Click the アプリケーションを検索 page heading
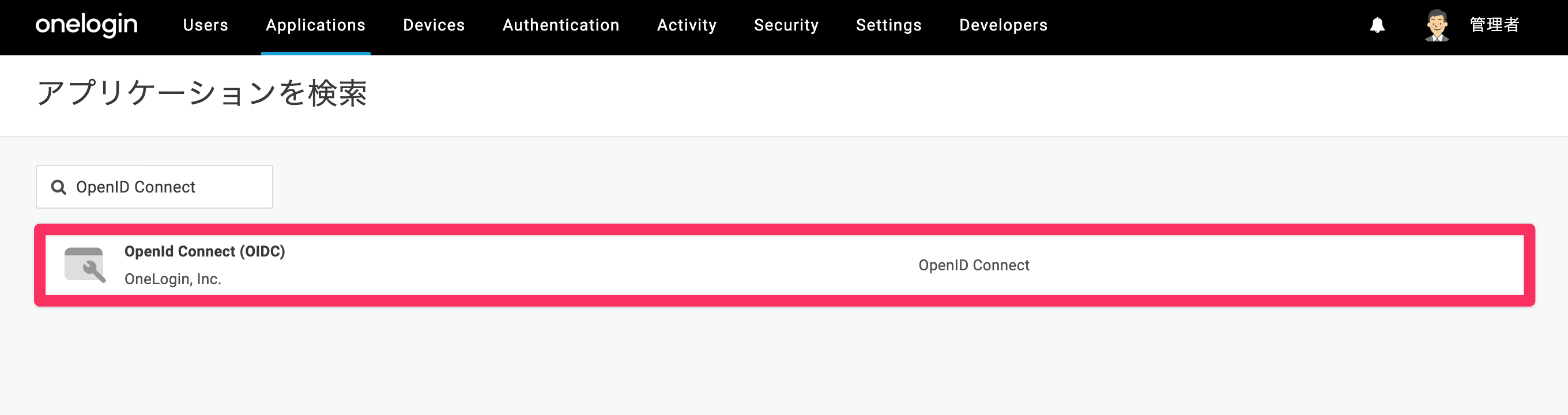The height and width of the screenshot is (415, 1568). (202, 93)
